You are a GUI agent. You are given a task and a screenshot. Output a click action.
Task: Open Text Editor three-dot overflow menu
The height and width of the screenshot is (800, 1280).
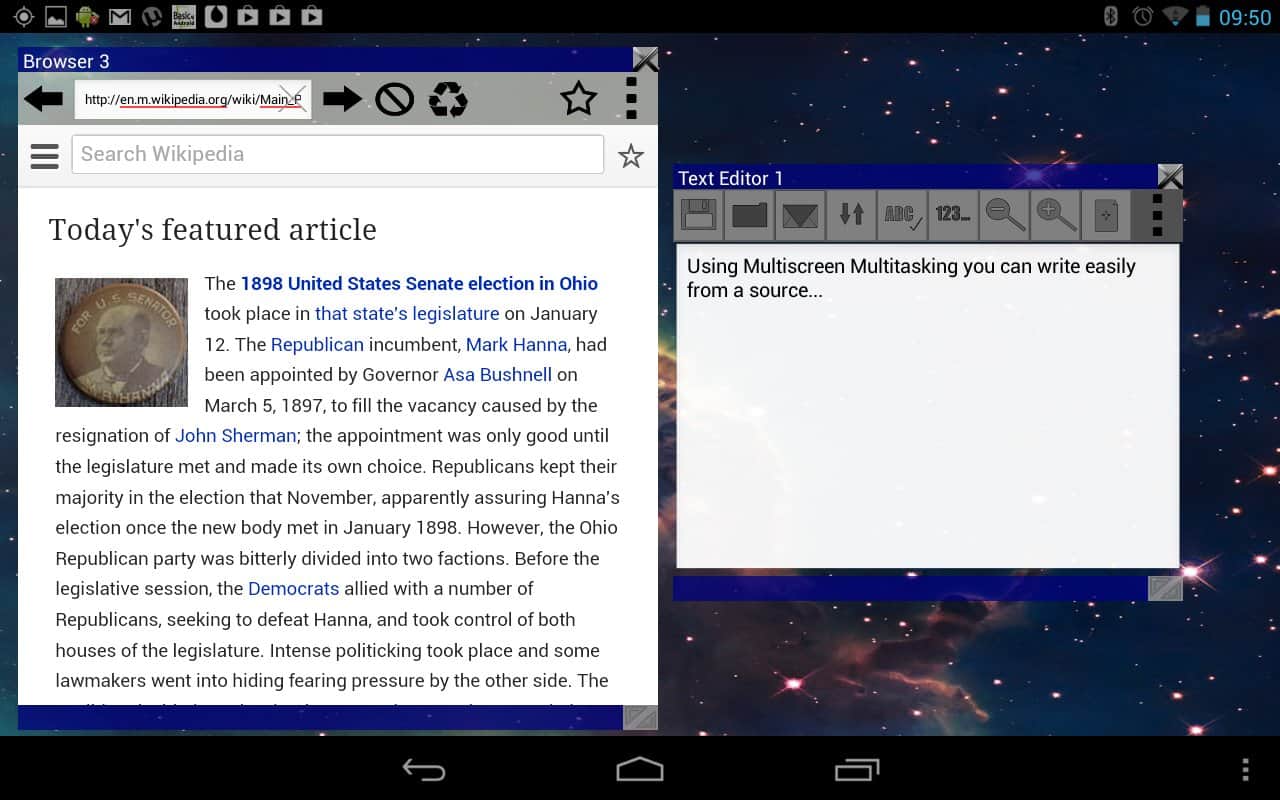click(1157, 215)
